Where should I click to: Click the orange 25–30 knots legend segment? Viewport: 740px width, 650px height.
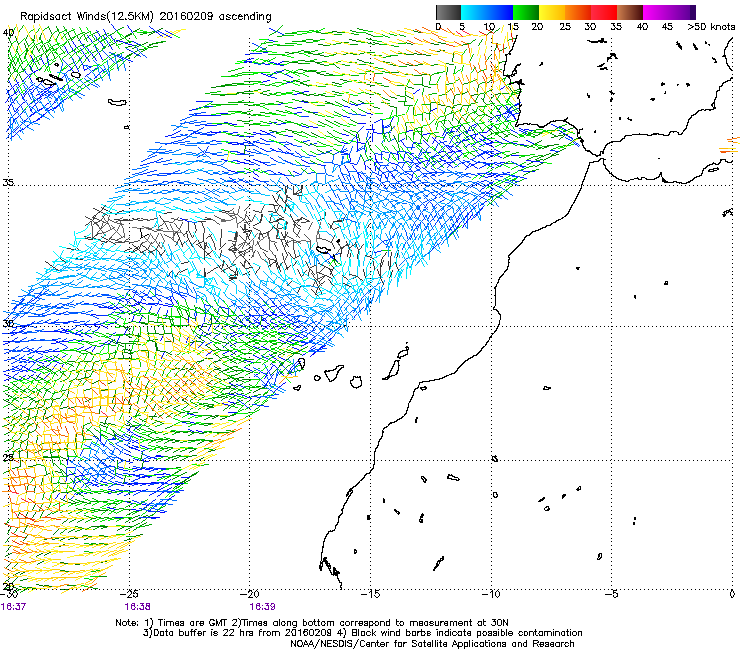pyautogui.click(x=578, y=12)
